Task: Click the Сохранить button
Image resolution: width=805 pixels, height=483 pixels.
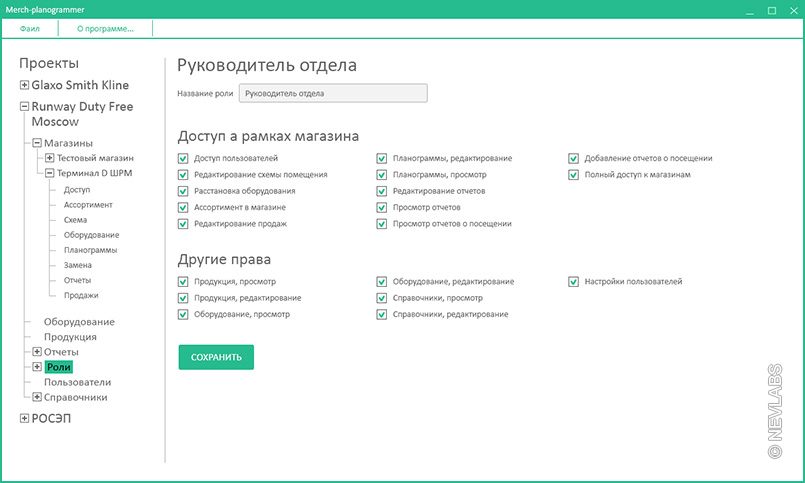Action: click(x=216, y=357)
